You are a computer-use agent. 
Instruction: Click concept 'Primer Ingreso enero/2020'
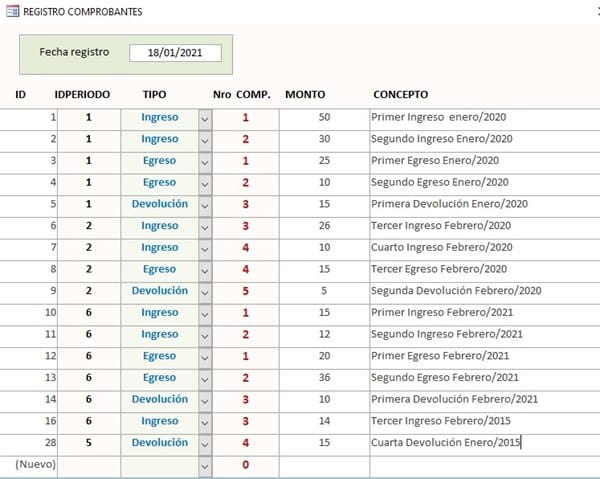click(440, 117)
